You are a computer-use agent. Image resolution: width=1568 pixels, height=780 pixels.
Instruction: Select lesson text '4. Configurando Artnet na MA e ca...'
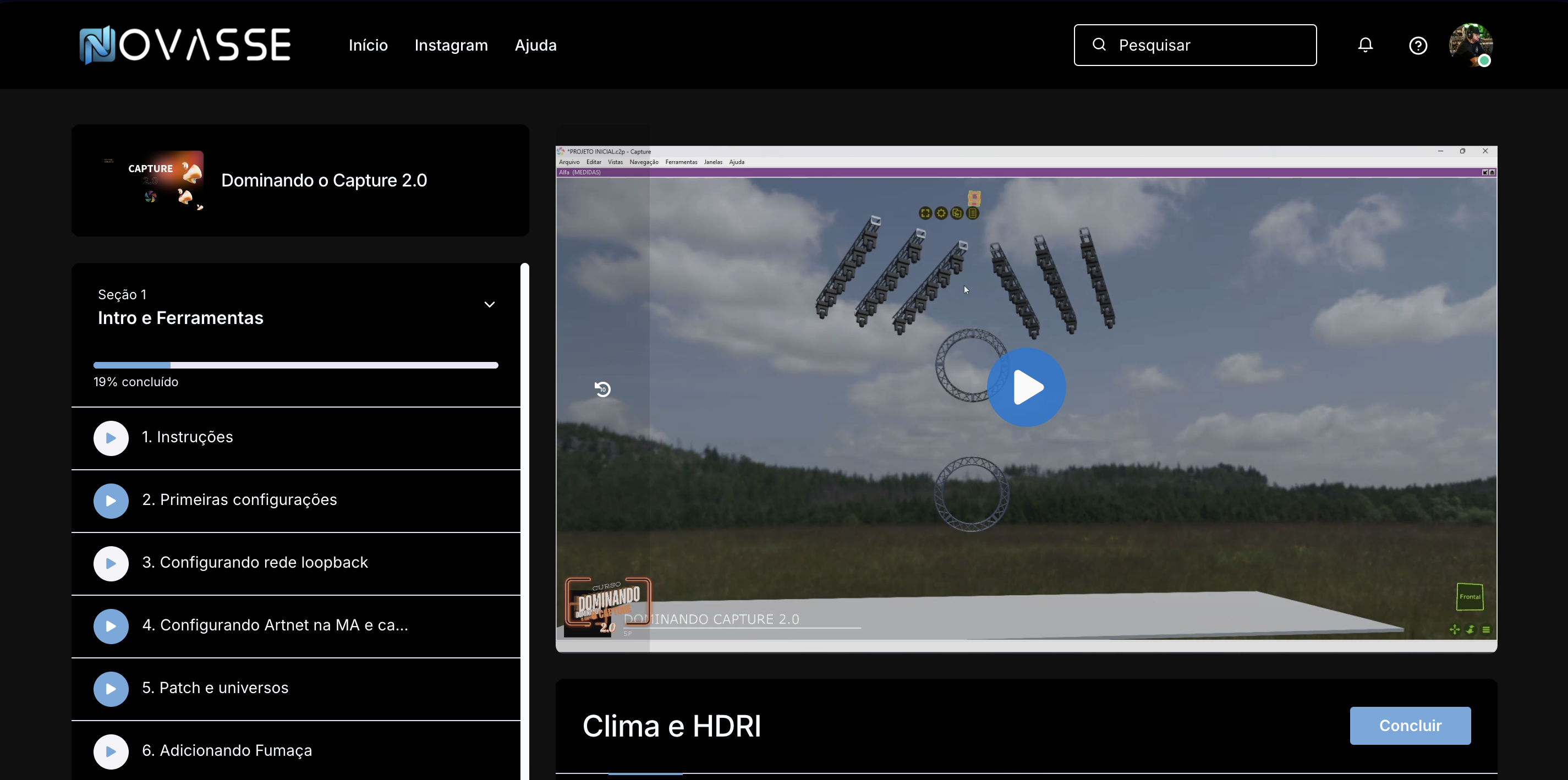pyautogui.click(x=275, y=625)
